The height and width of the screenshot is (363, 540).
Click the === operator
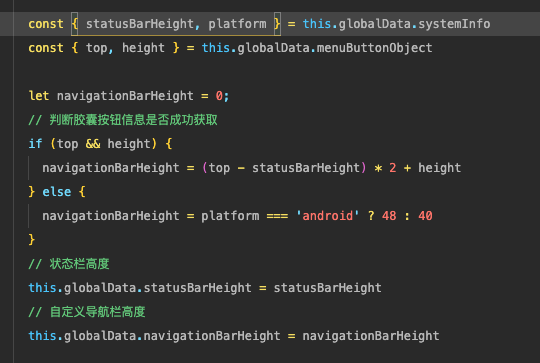277,216
